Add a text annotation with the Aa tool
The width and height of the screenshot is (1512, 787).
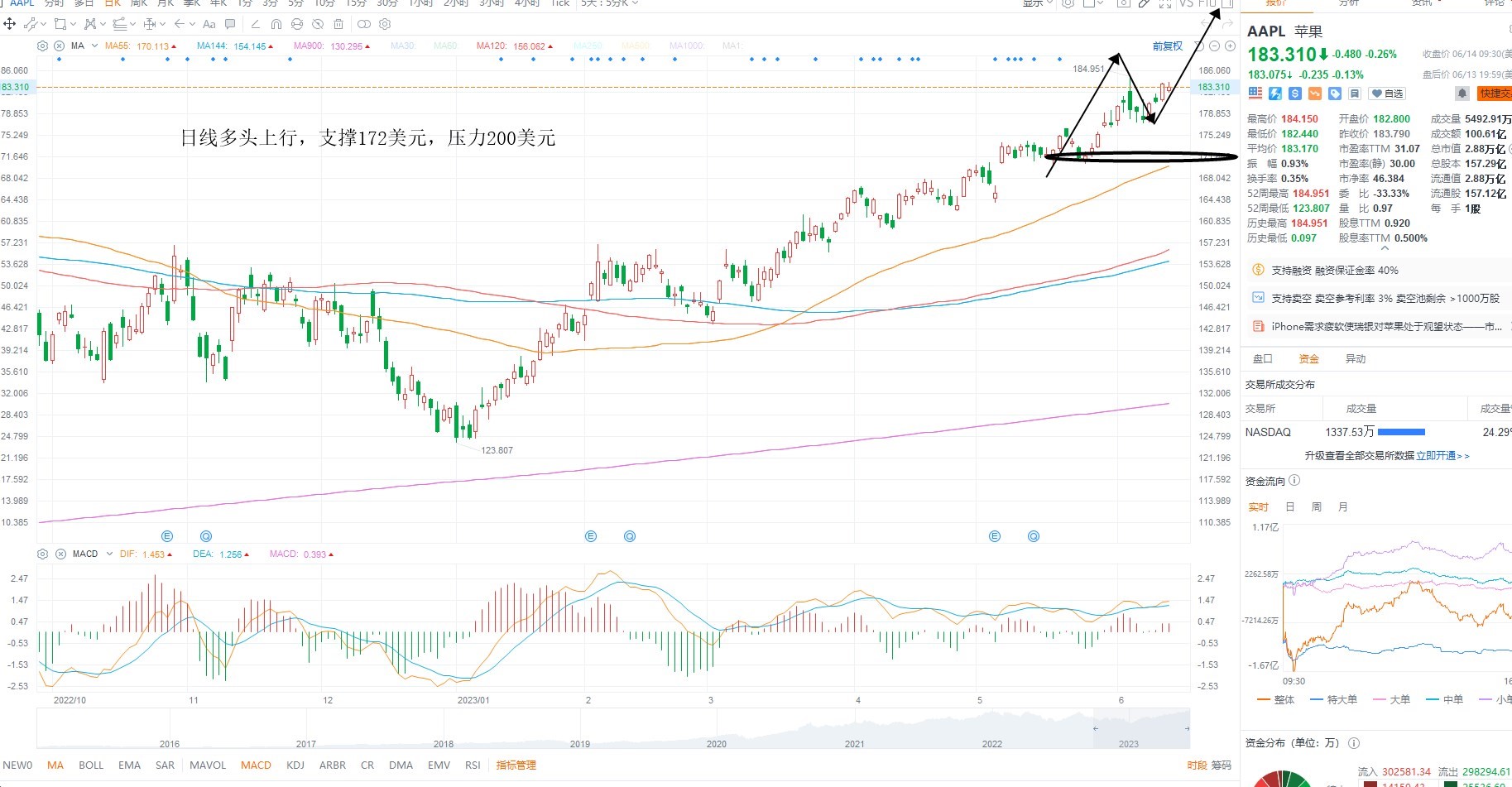pyautogui.click(x=209, y=24)
